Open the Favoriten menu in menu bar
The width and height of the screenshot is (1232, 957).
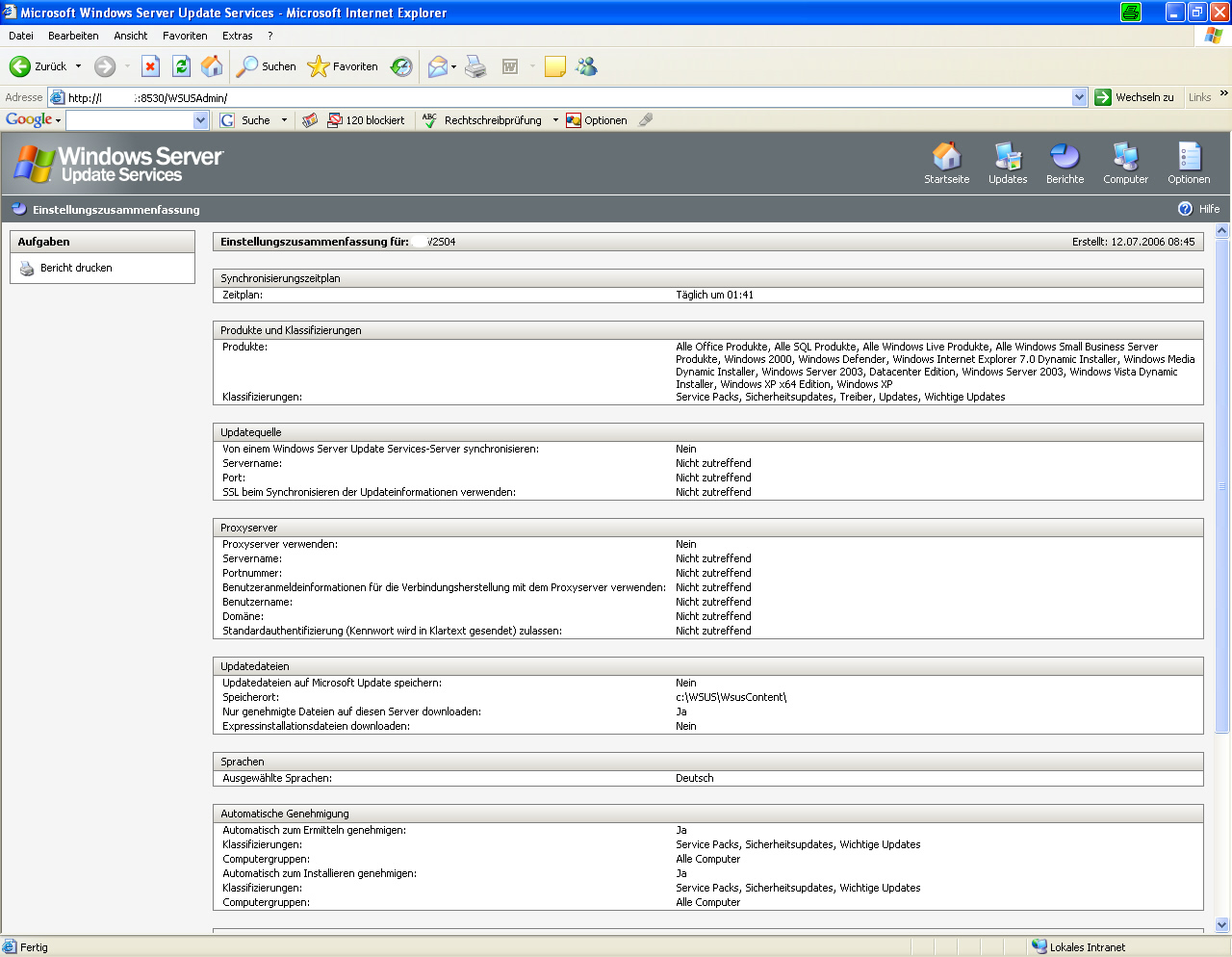[185, 36]
